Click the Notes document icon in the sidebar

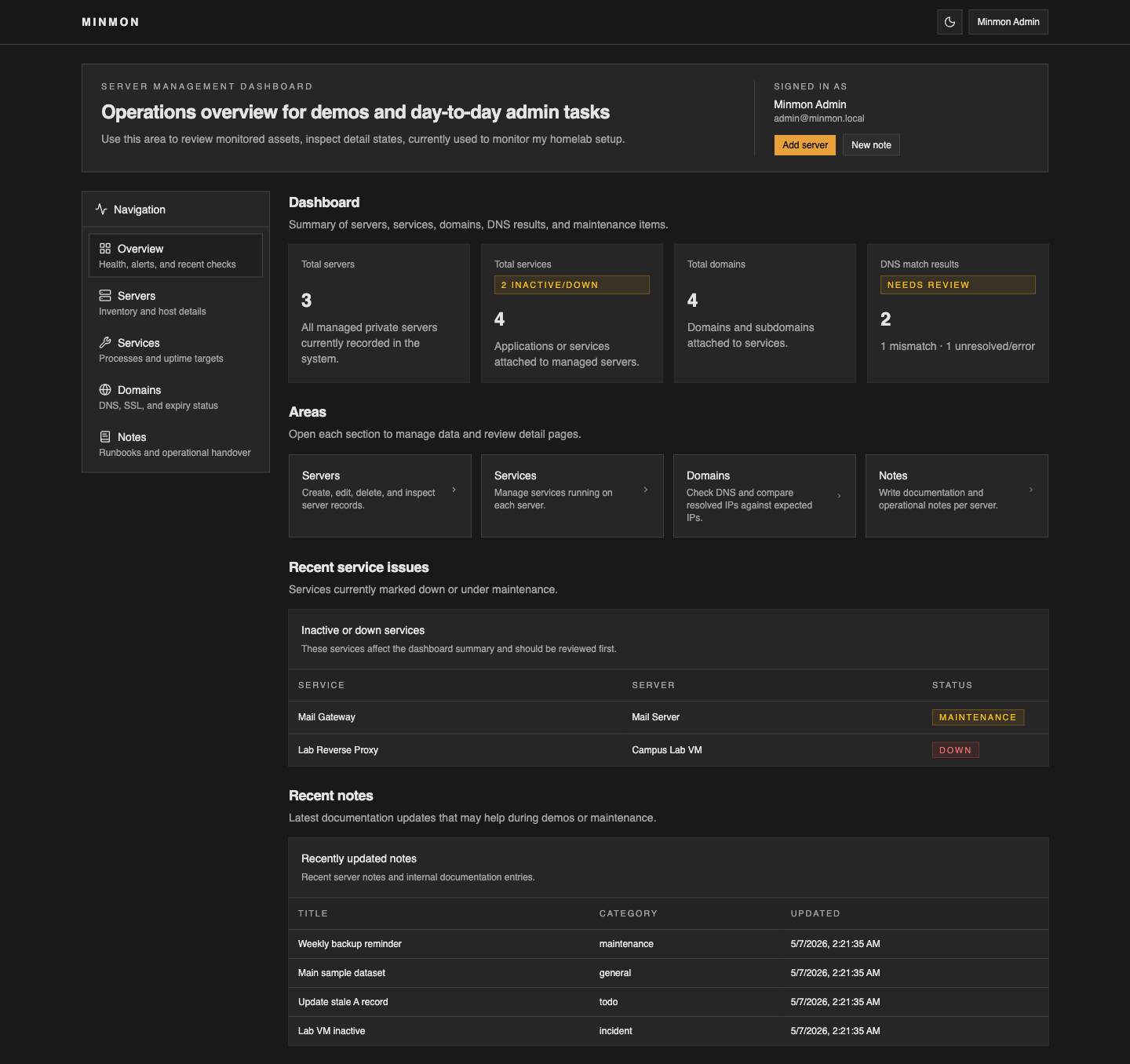105,436
